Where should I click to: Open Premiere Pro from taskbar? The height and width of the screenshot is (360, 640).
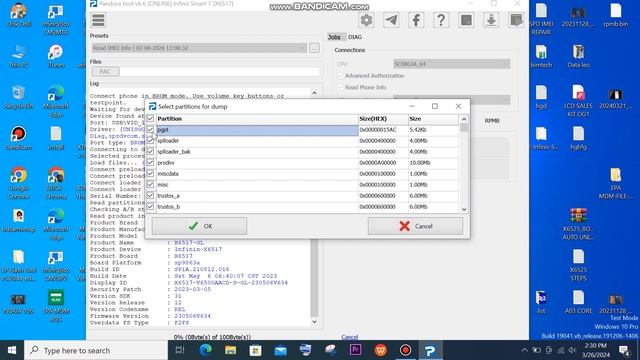355,350
